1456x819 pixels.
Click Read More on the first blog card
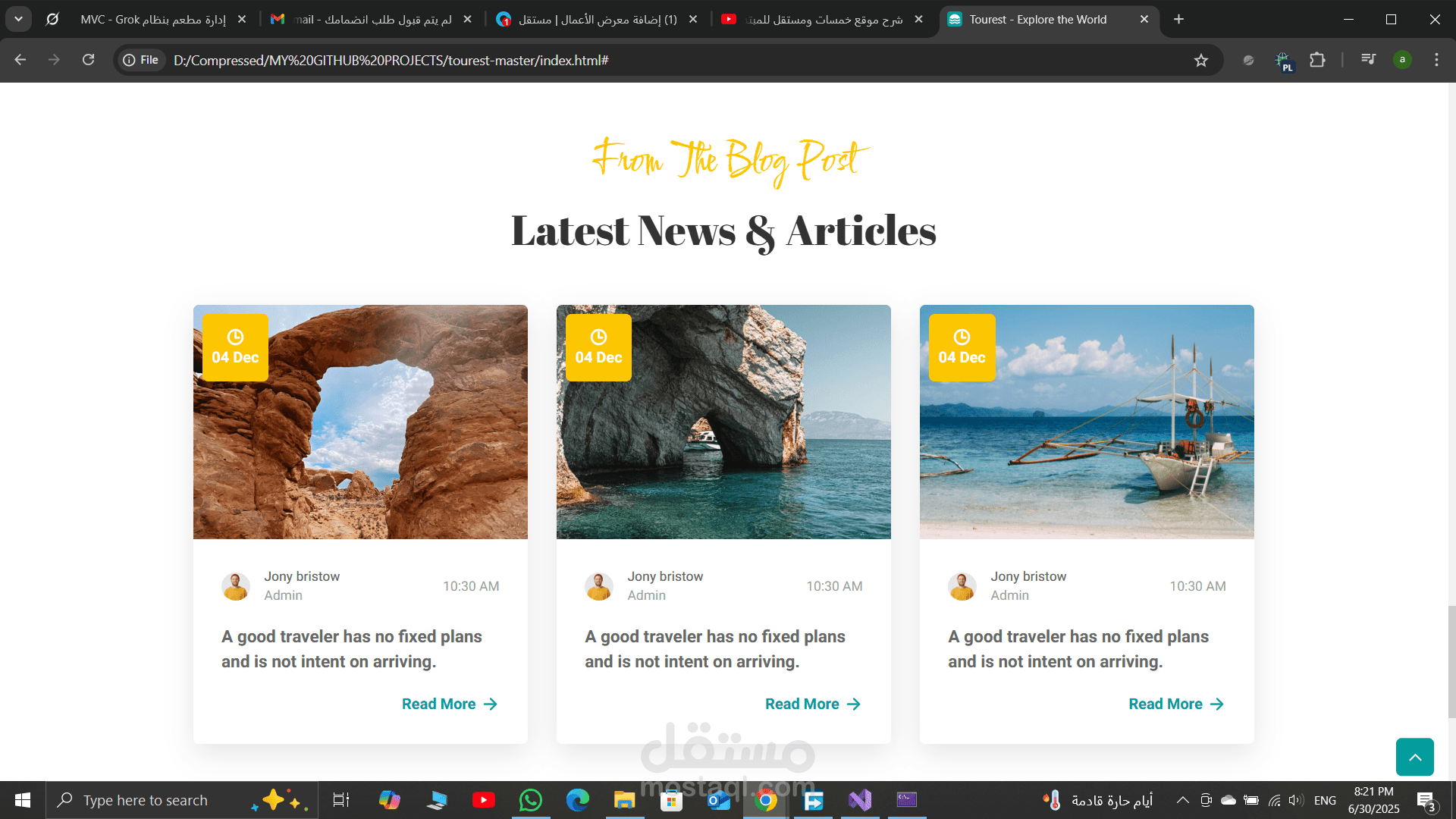coord(450,704)
